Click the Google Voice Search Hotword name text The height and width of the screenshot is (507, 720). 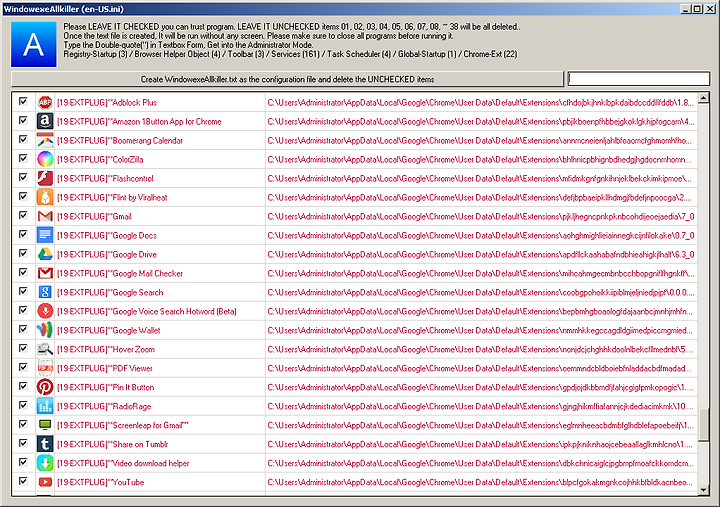click(x=147, y=311)
